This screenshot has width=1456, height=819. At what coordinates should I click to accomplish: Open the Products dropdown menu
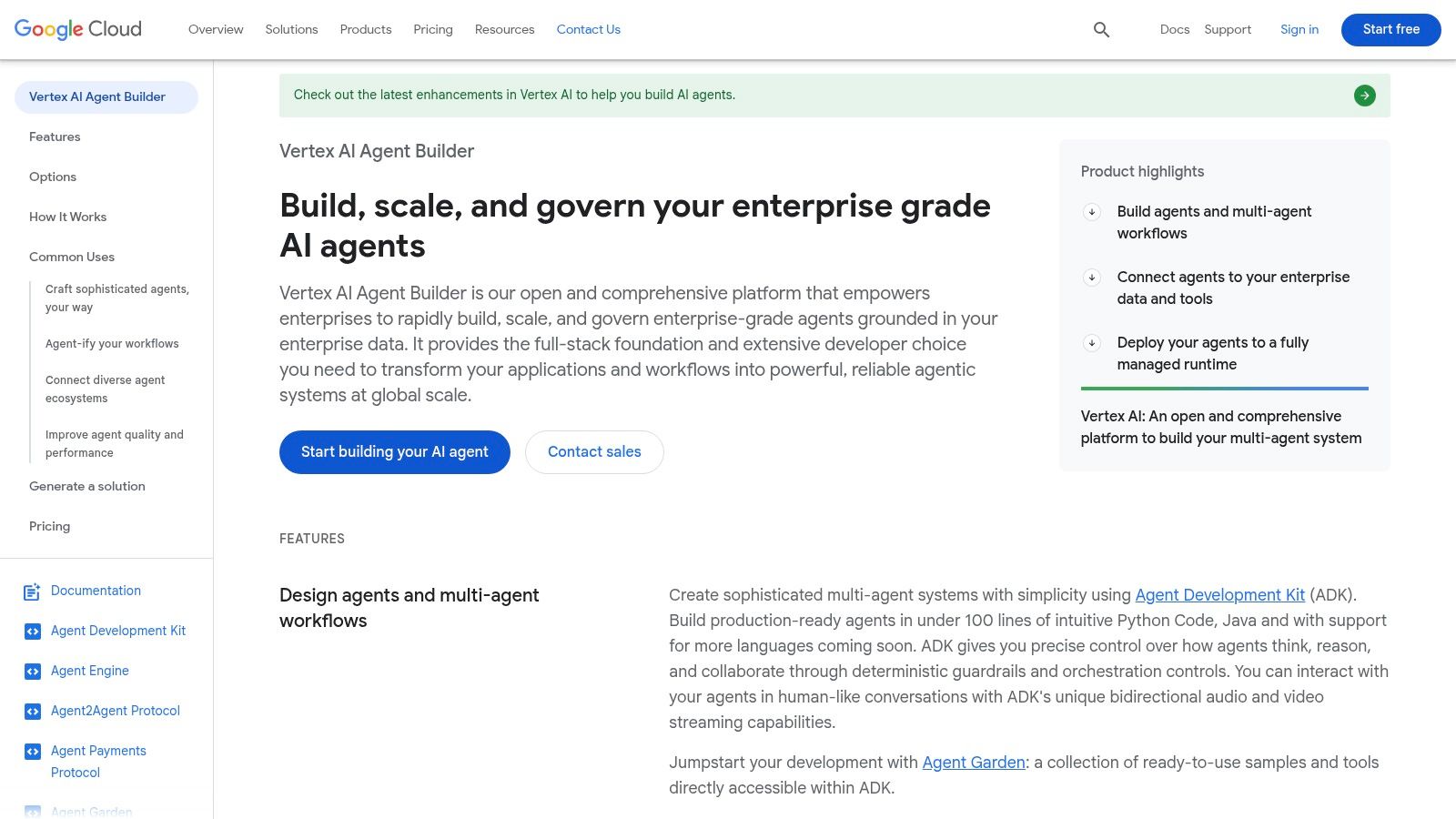(x=365, y=29)
